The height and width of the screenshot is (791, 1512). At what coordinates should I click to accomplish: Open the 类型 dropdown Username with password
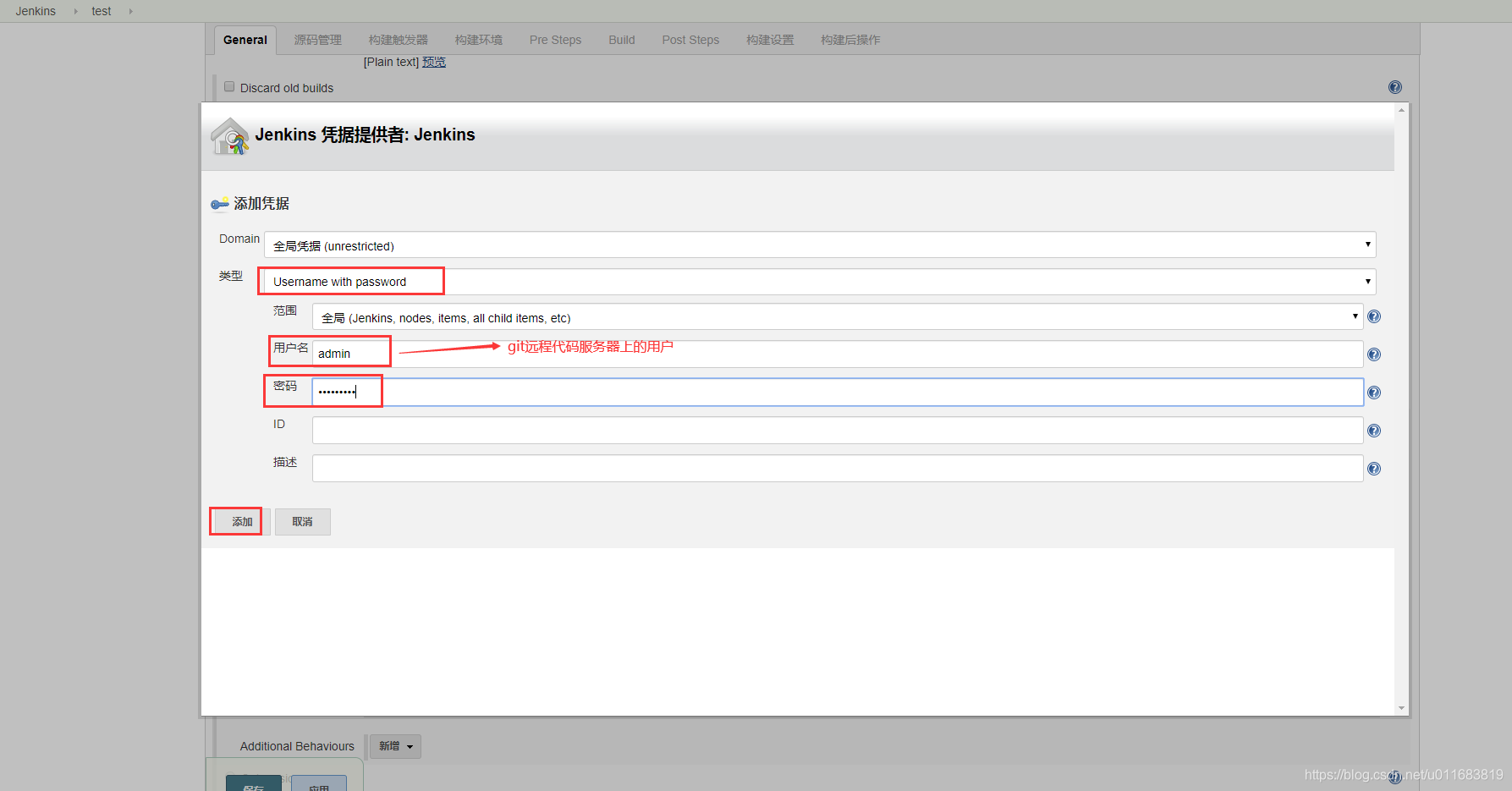820,282
